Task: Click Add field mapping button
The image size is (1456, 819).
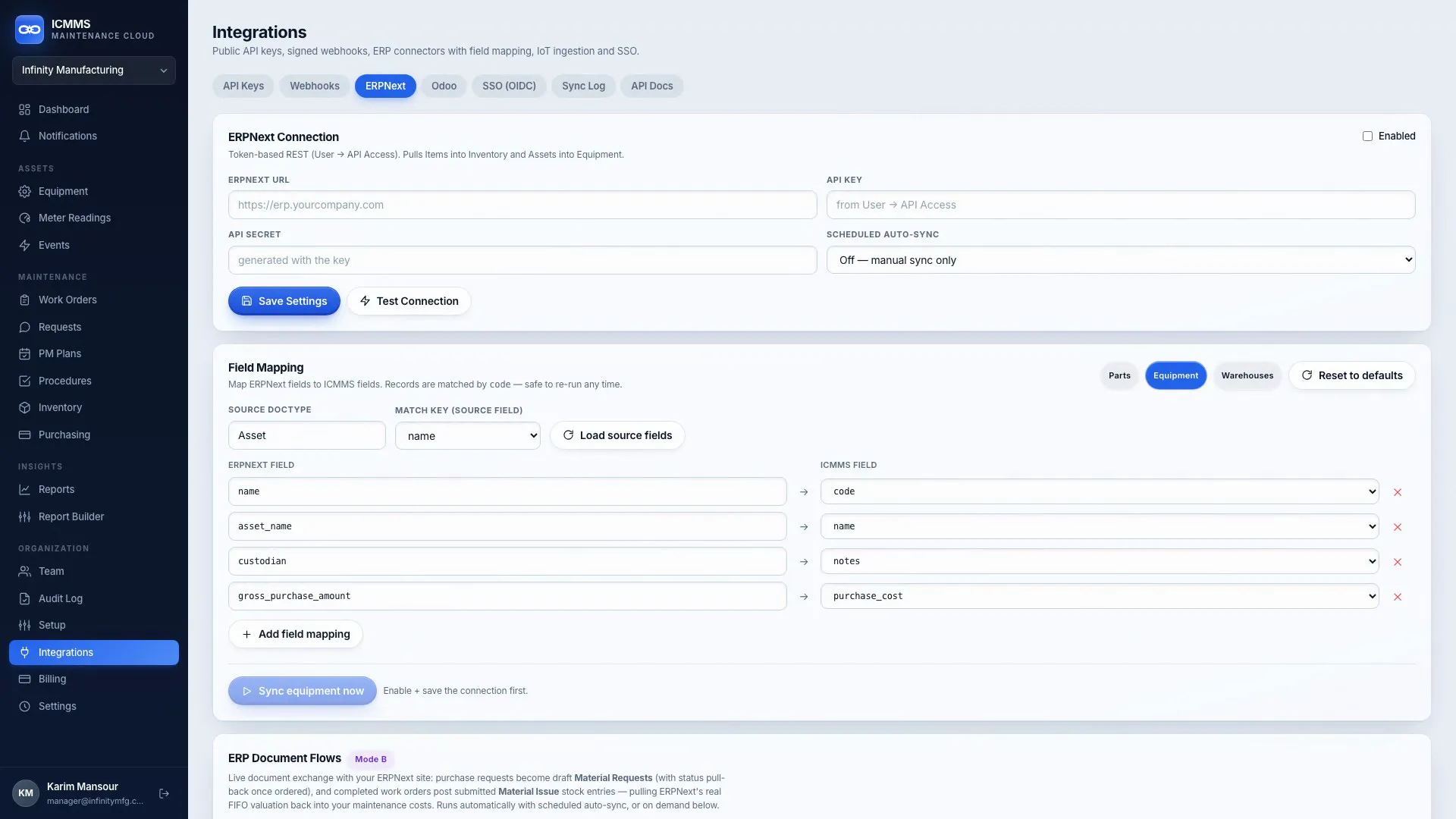Action: click(x=296, y=635)
